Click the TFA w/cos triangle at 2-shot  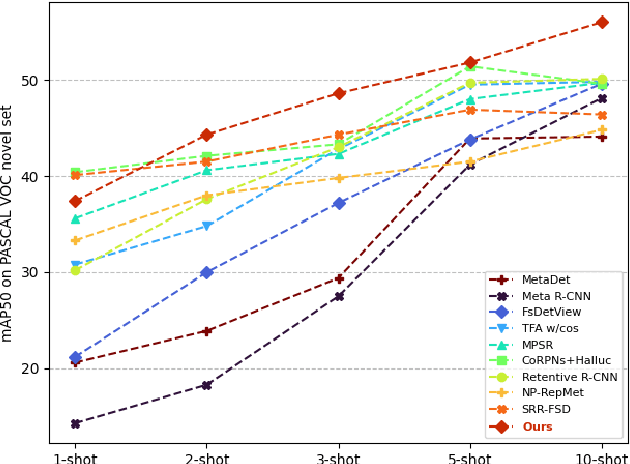207,226
